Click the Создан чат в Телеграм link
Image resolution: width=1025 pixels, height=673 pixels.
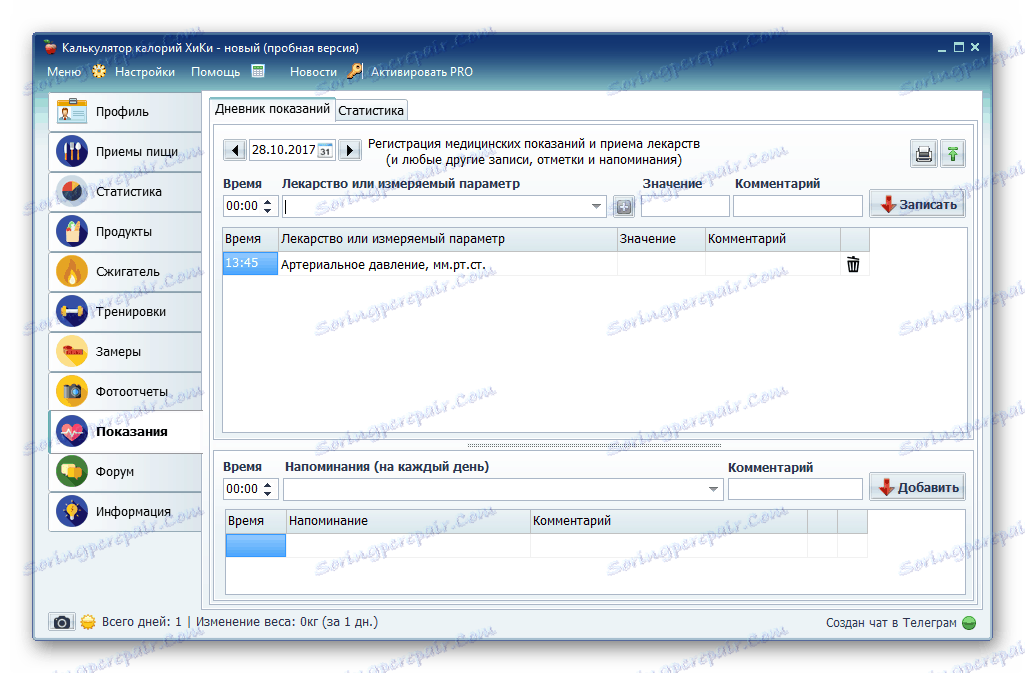pyautogui.click(x=891, y=623)
